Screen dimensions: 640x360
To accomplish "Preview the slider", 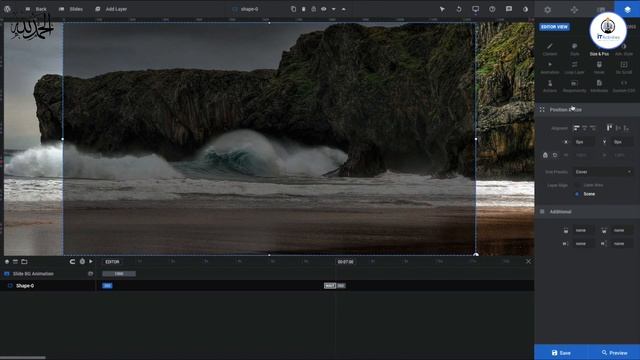I will (614, 353).
